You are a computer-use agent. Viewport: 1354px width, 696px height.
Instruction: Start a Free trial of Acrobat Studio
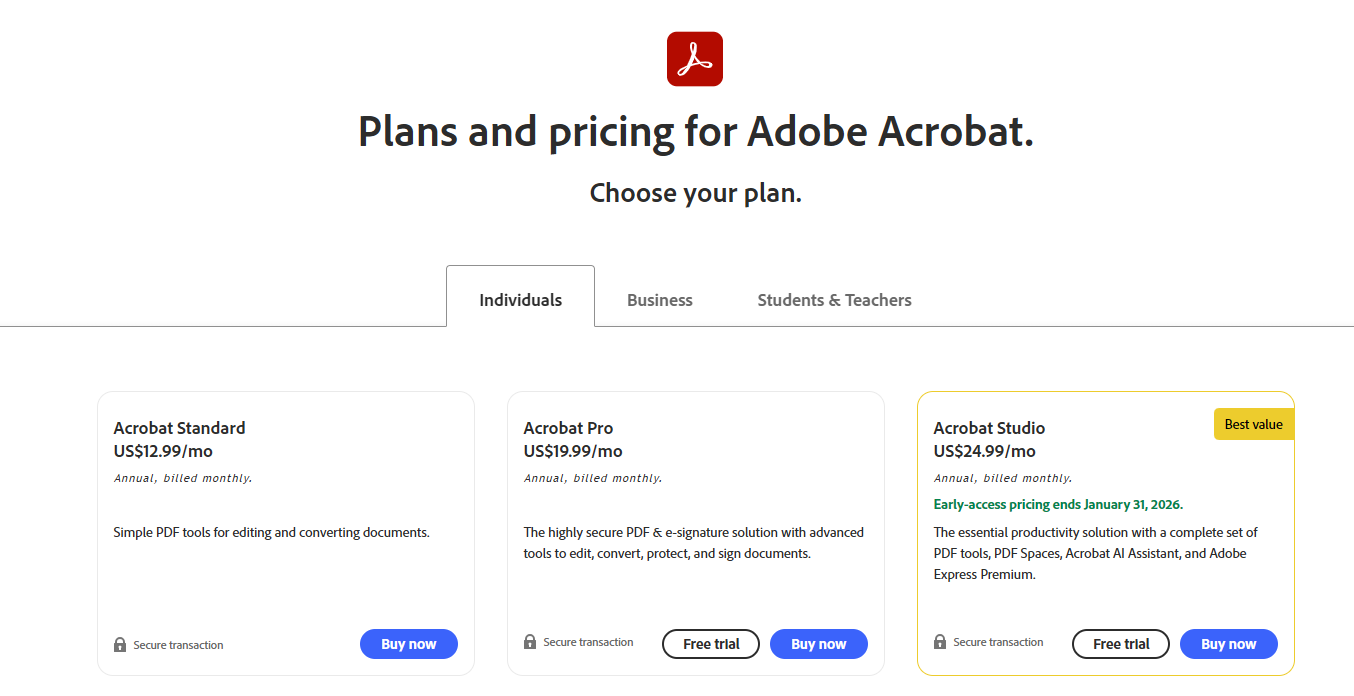click(1120, 643)
